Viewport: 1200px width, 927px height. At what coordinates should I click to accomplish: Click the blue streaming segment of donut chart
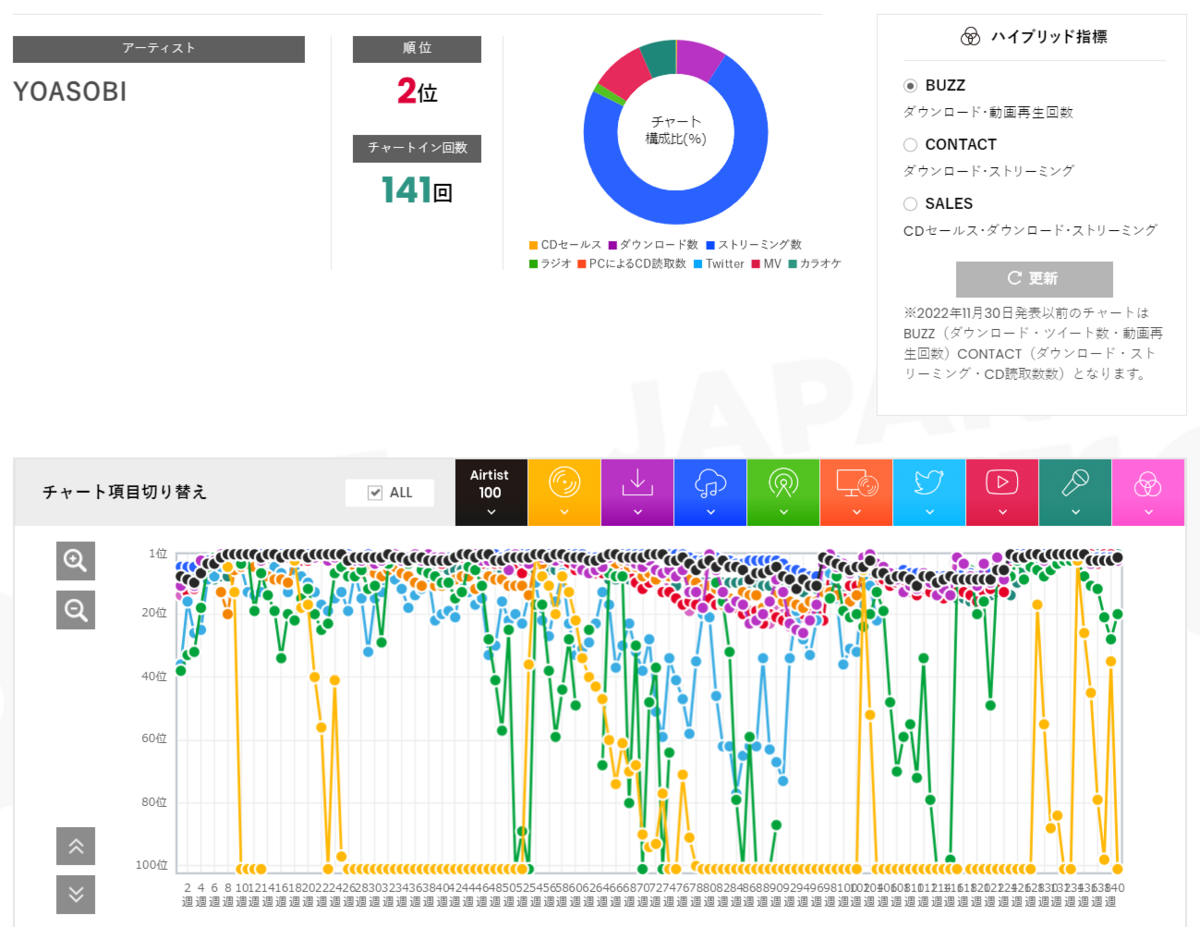point(690,208)
